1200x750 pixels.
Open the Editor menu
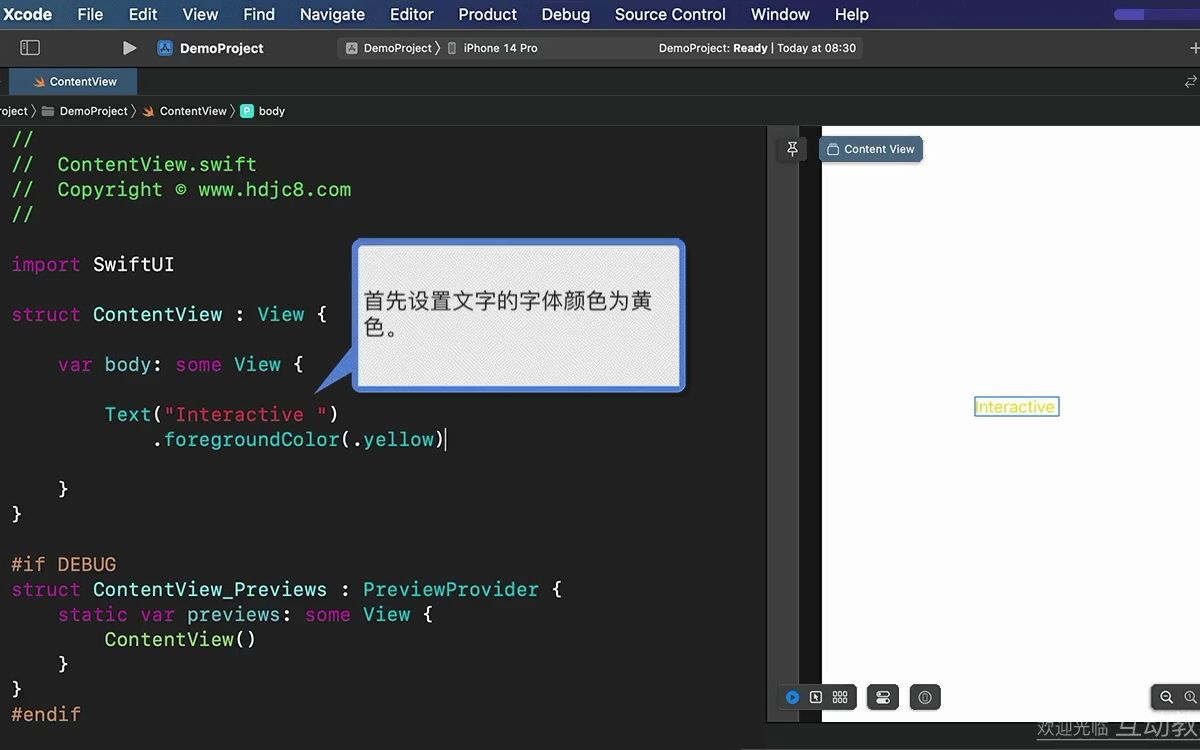(x=411, y=14)
